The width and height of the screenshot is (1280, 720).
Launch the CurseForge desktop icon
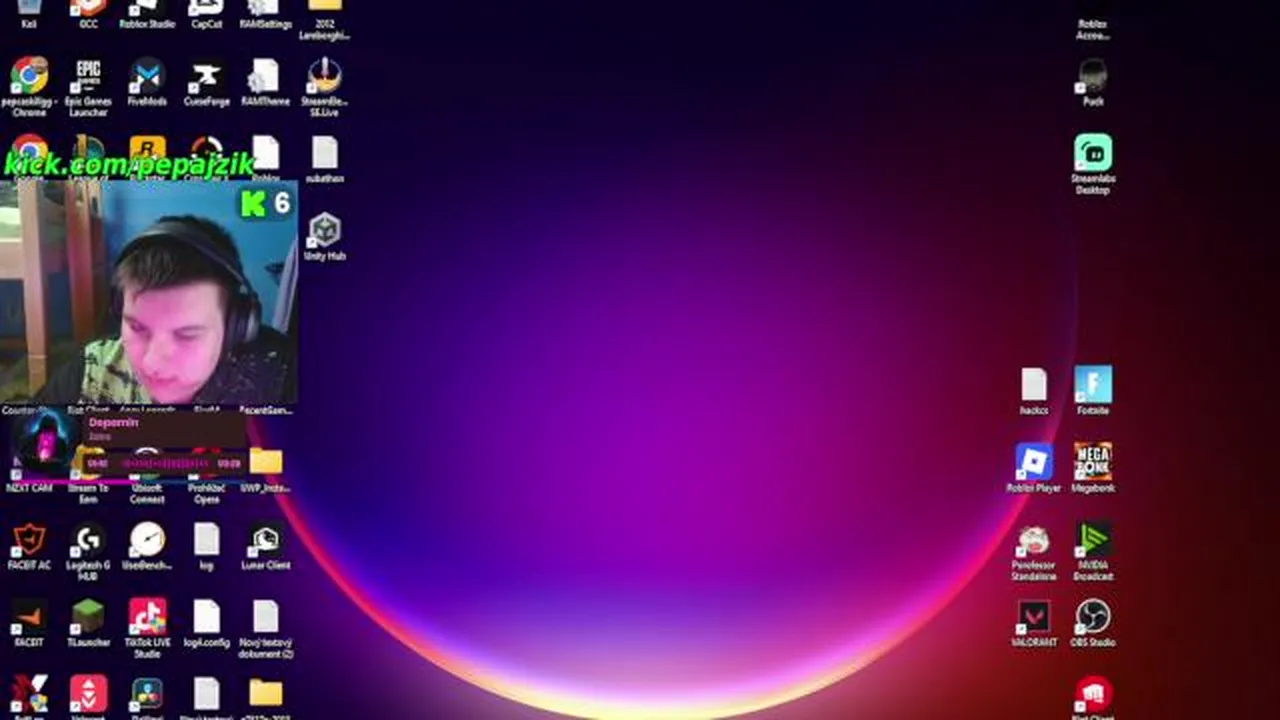(x=206, y=77)
